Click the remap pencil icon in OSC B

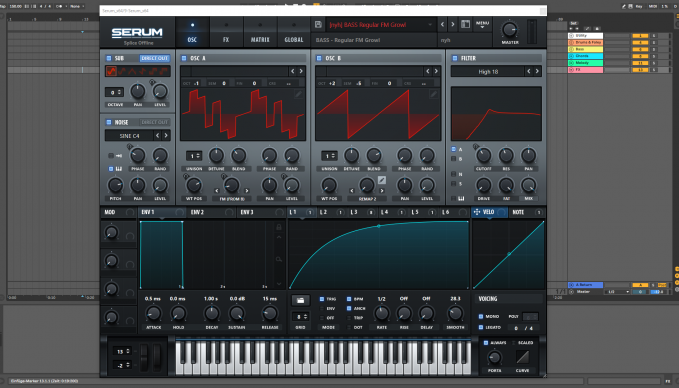[x=382, y=180]
